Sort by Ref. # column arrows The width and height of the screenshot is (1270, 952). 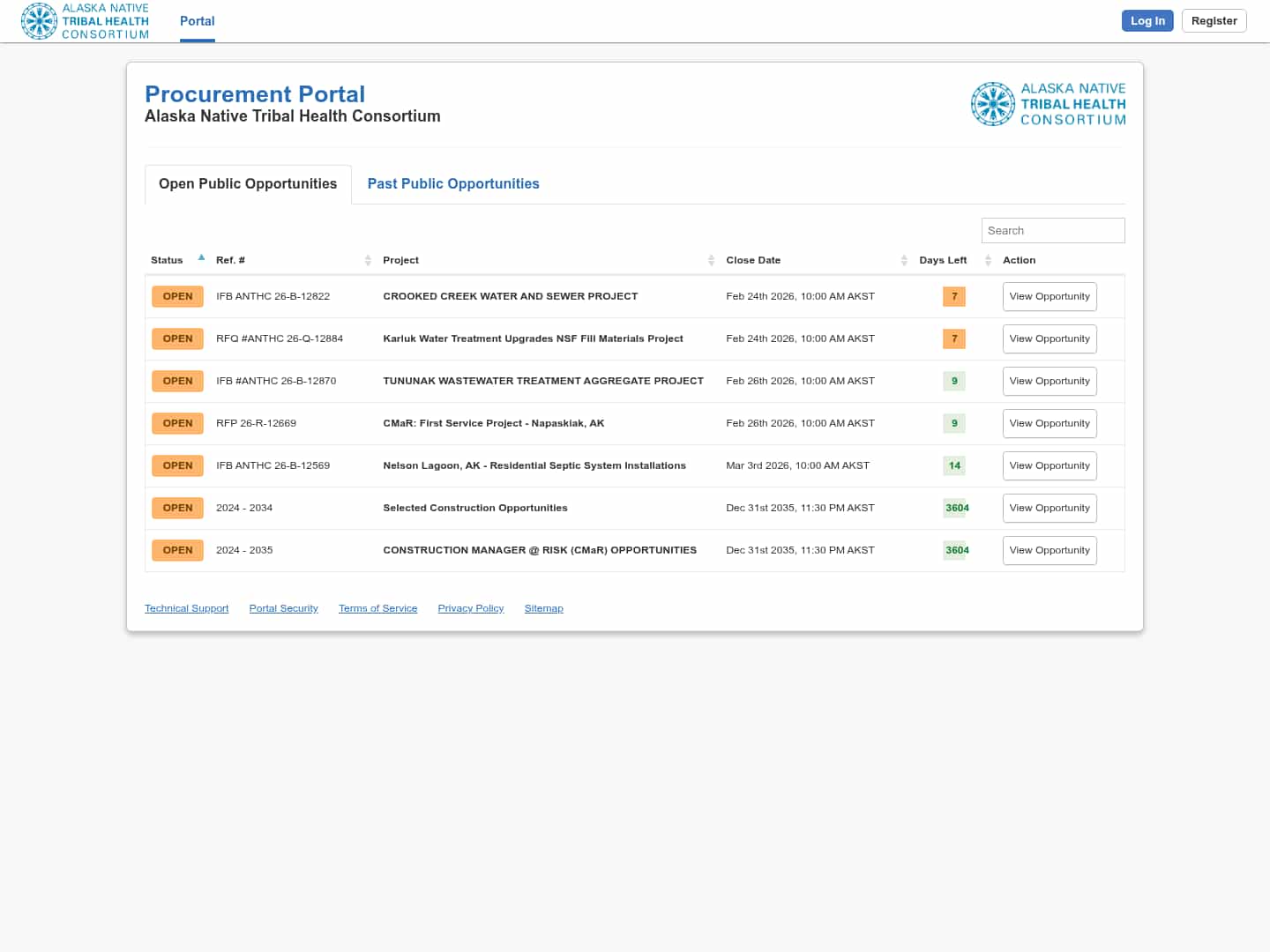(x=368, y=260)
